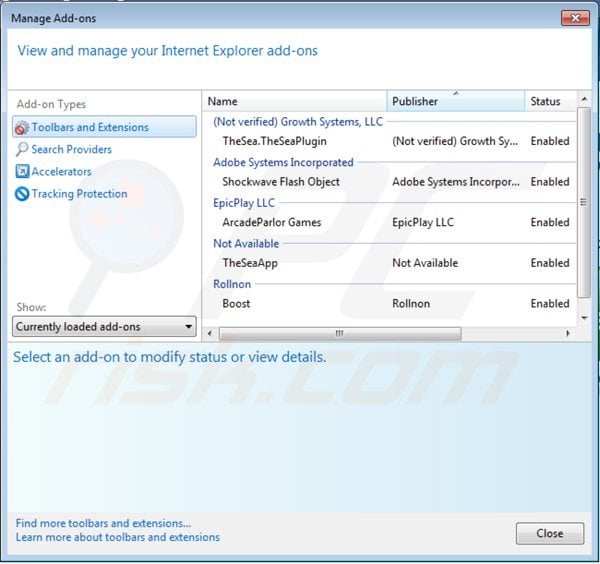Click the Accelerators arrow icon
The width and height of the screenshot is (600, 564).
coord(22,171)
